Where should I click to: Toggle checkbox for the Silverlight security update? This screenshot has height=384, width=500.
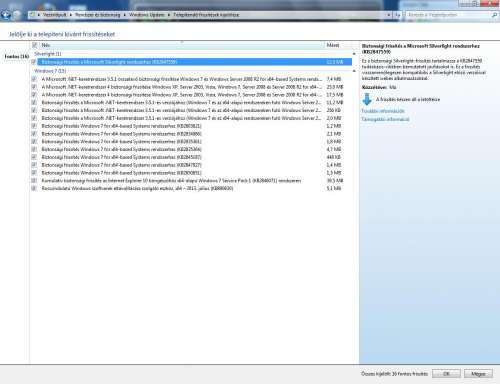(34, 62)
